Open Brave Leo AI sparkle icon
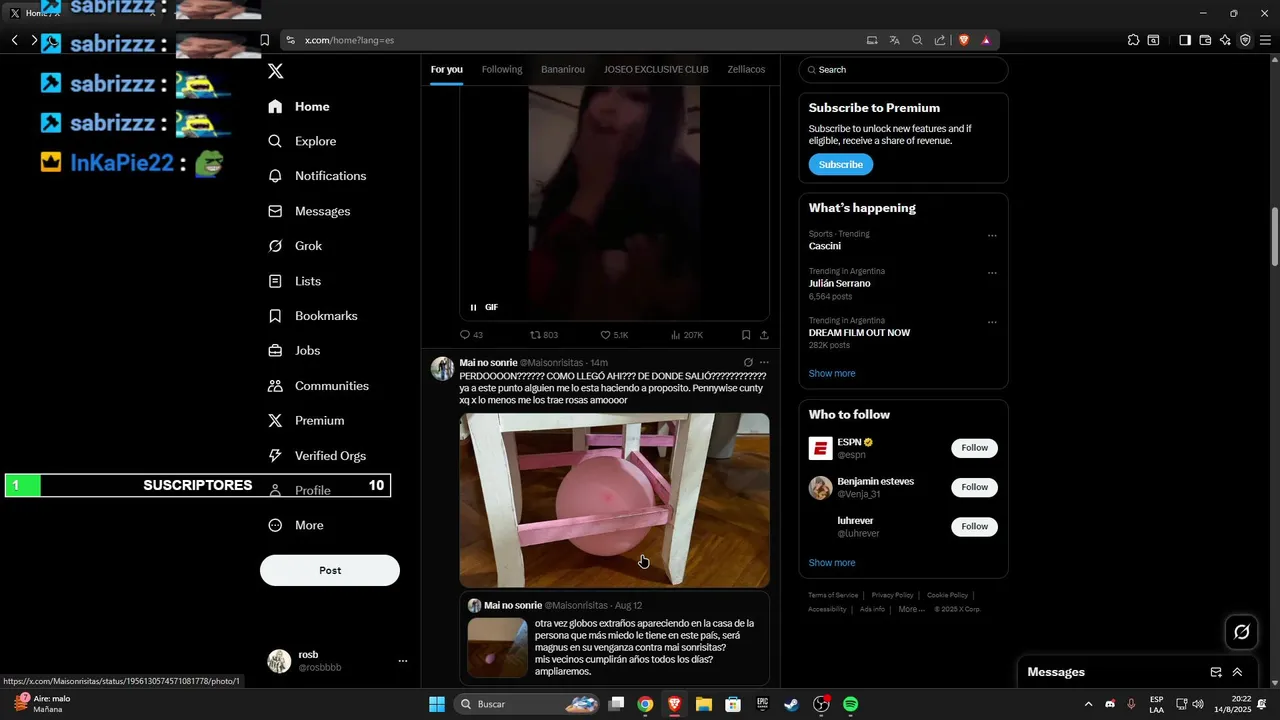 click(x=1225, y=40)
